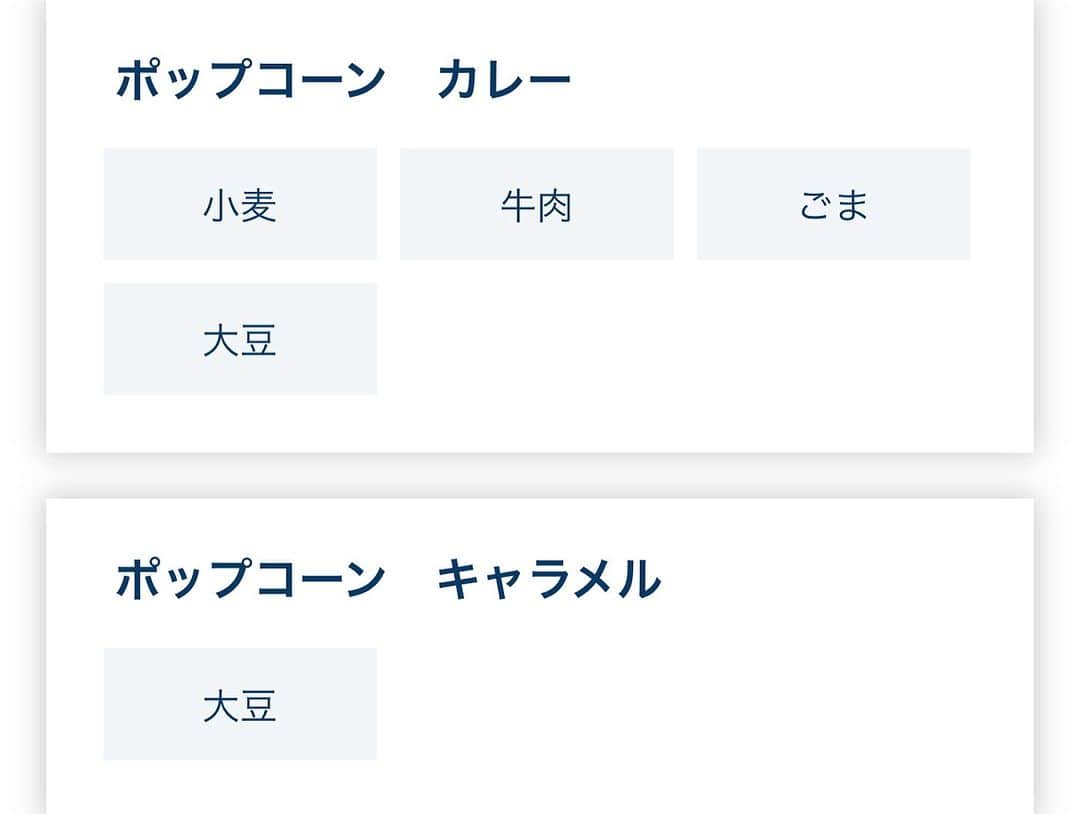The height and width of the screenshot is (814, 1080).
Task: Select the 小麦 allergen tag
Action: pyautogui.click(x=240, y=204)
